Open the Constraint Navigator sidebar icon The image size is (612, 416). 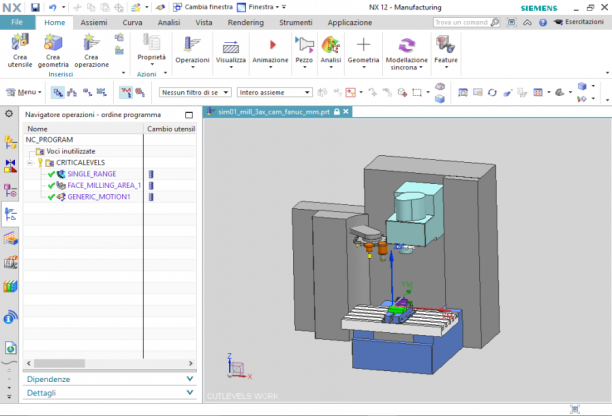(11, 166)
